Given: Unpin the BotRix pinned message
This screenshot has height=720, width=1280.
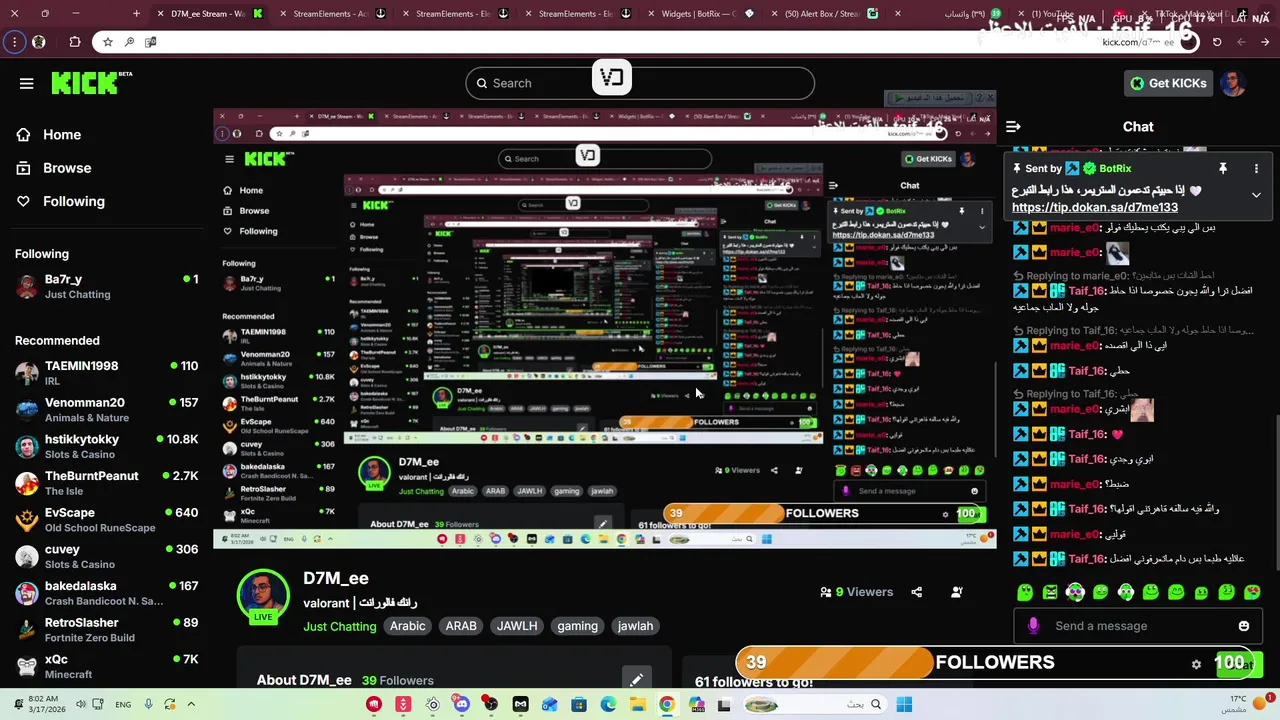Looking at the screenshot, I should coord(1222,169).
